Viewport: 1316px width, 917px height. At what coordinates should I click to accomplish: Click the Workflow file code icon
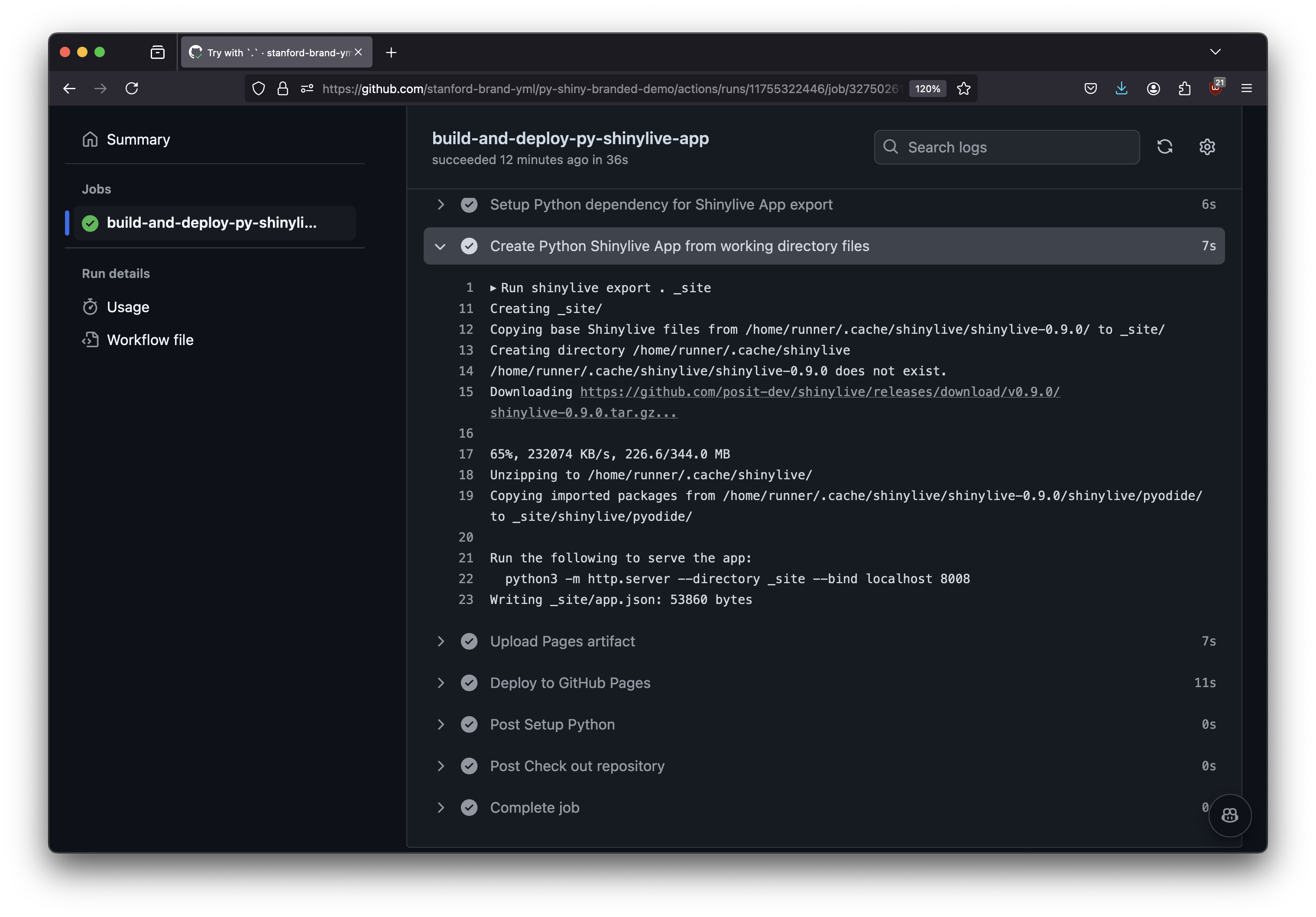point(90,339)
